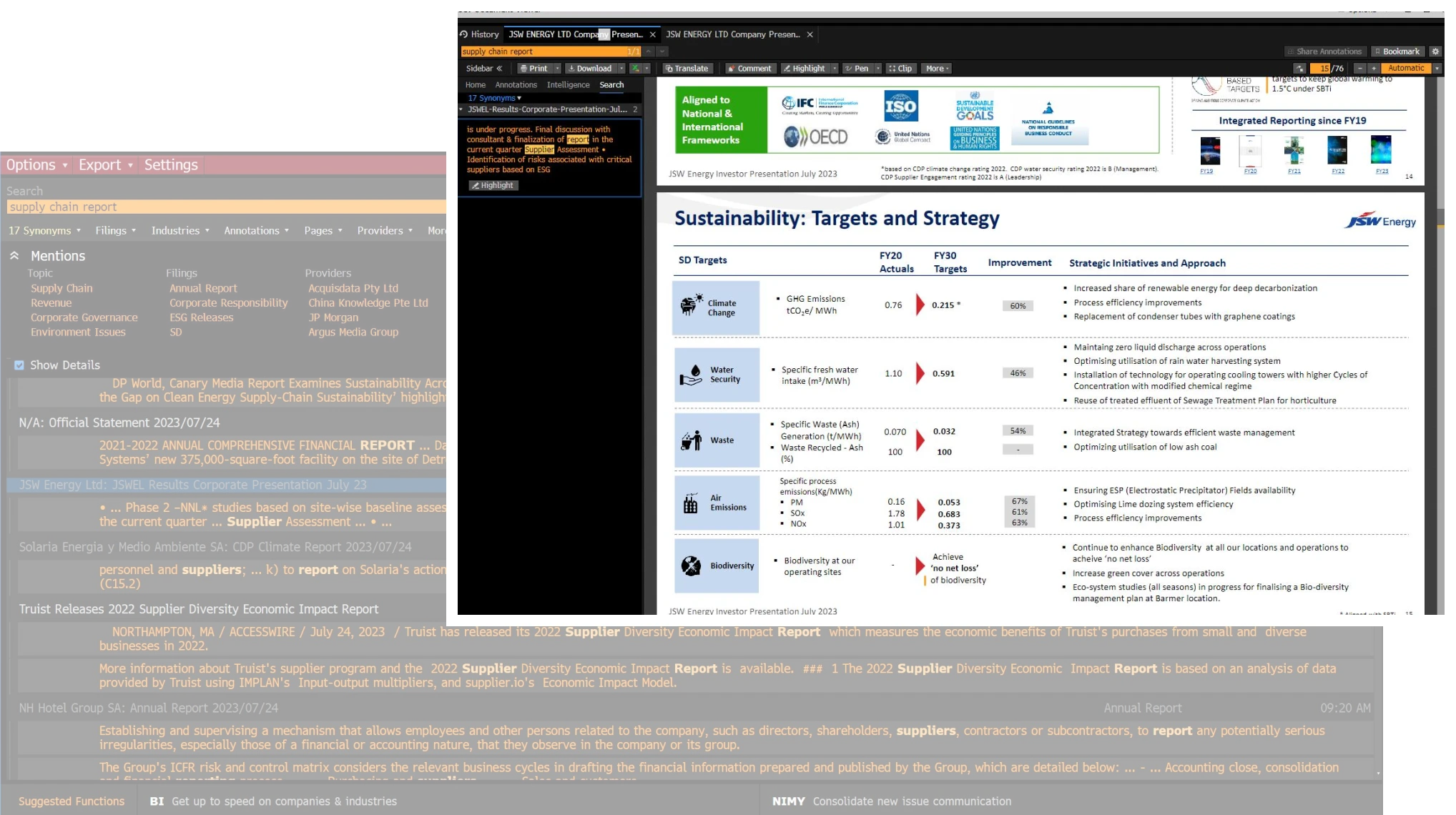Open the Translate tool
Viewport: 1456px width, 815px height.
(687, 69)
